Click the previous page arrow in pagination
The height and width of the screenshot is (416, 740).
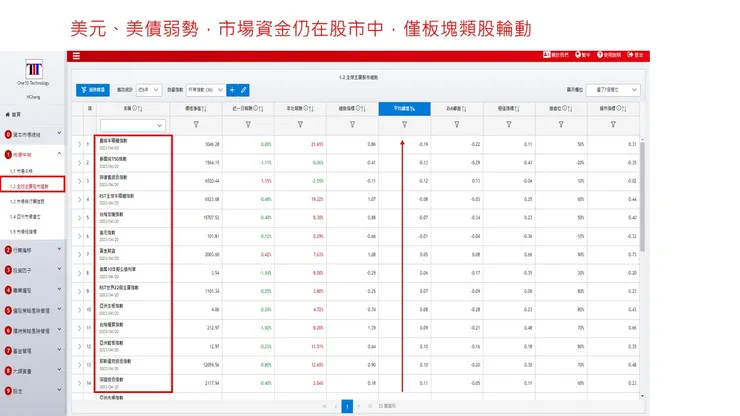point(336,406)
